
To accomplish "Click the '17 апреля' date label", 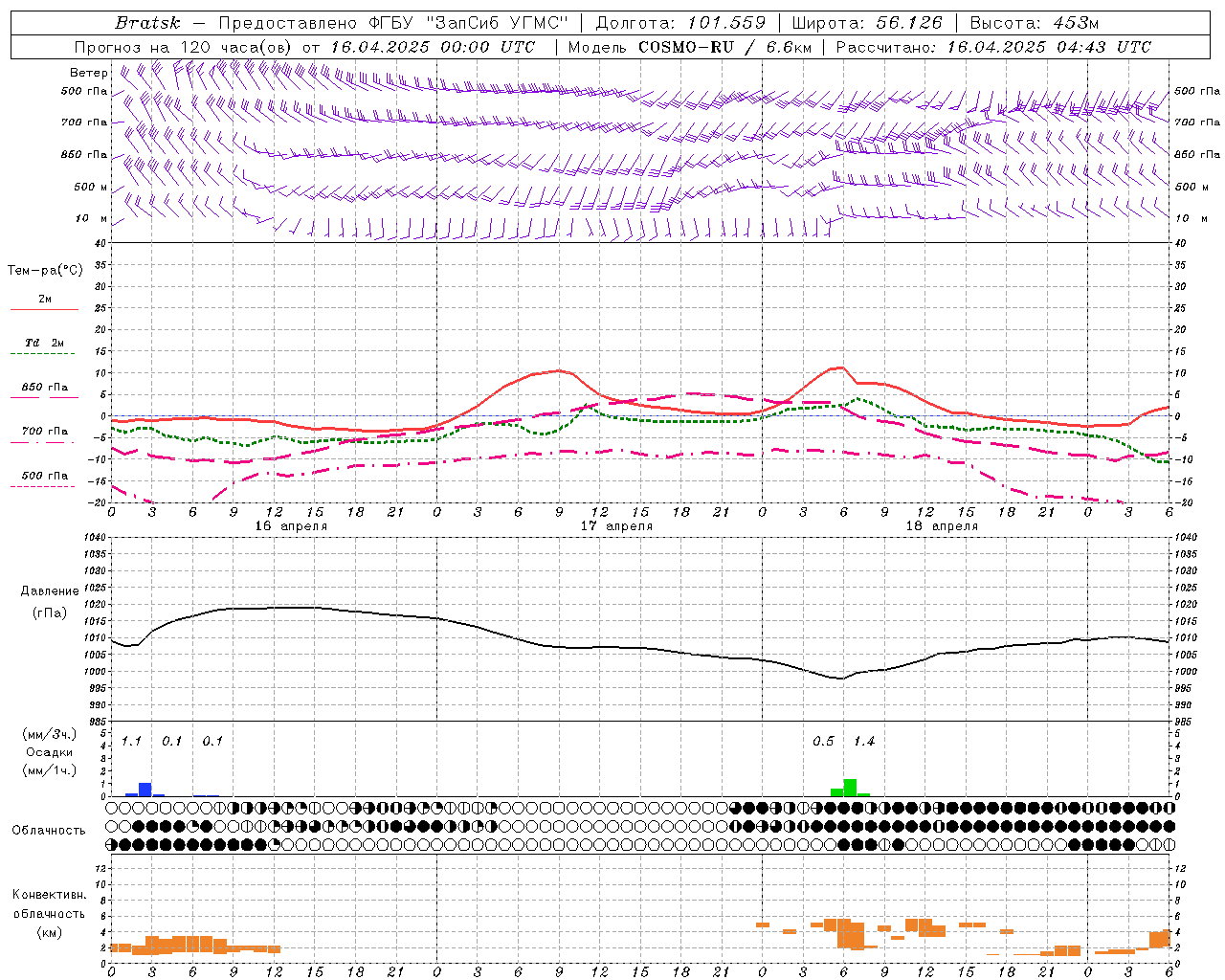I will click(x=616, y=526).
